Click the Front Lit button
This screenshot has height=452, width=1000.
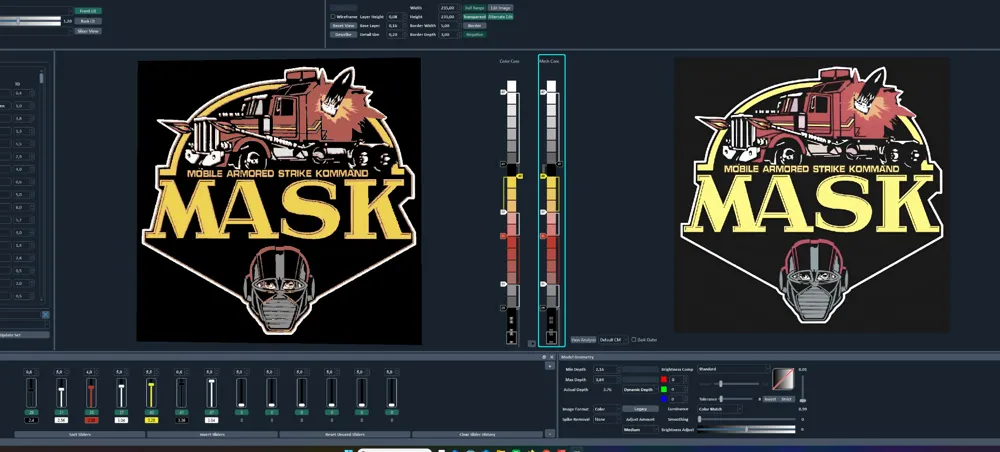click(x=87, y=11)
